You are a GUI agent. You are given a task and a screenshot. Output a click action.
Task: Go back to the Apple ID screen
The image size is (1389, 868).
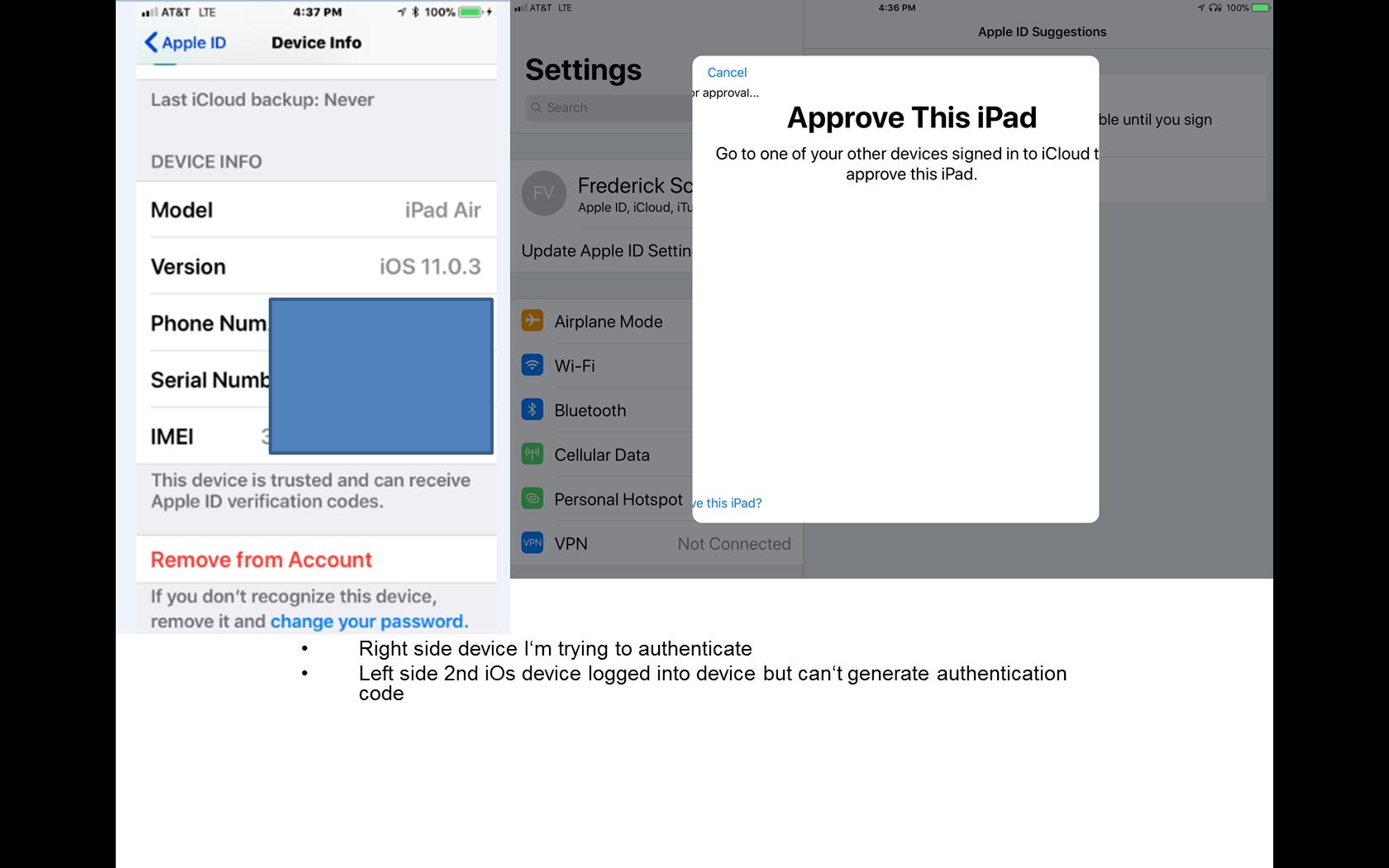pyautogui.click(x=185, y=42)
